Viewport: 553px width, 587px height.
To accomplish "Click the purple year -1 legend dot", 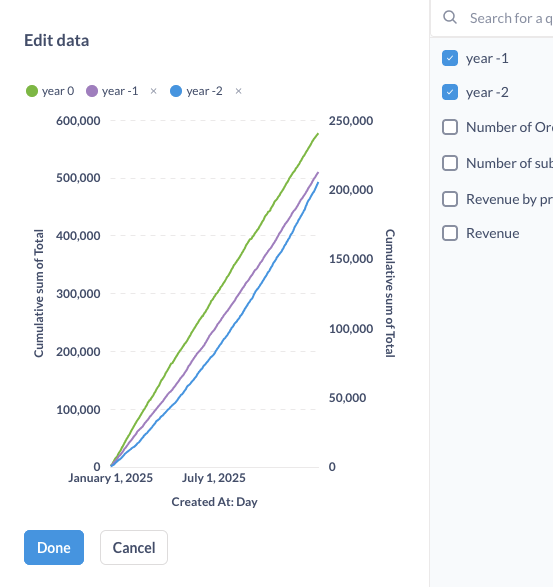I will click(92, 91).
